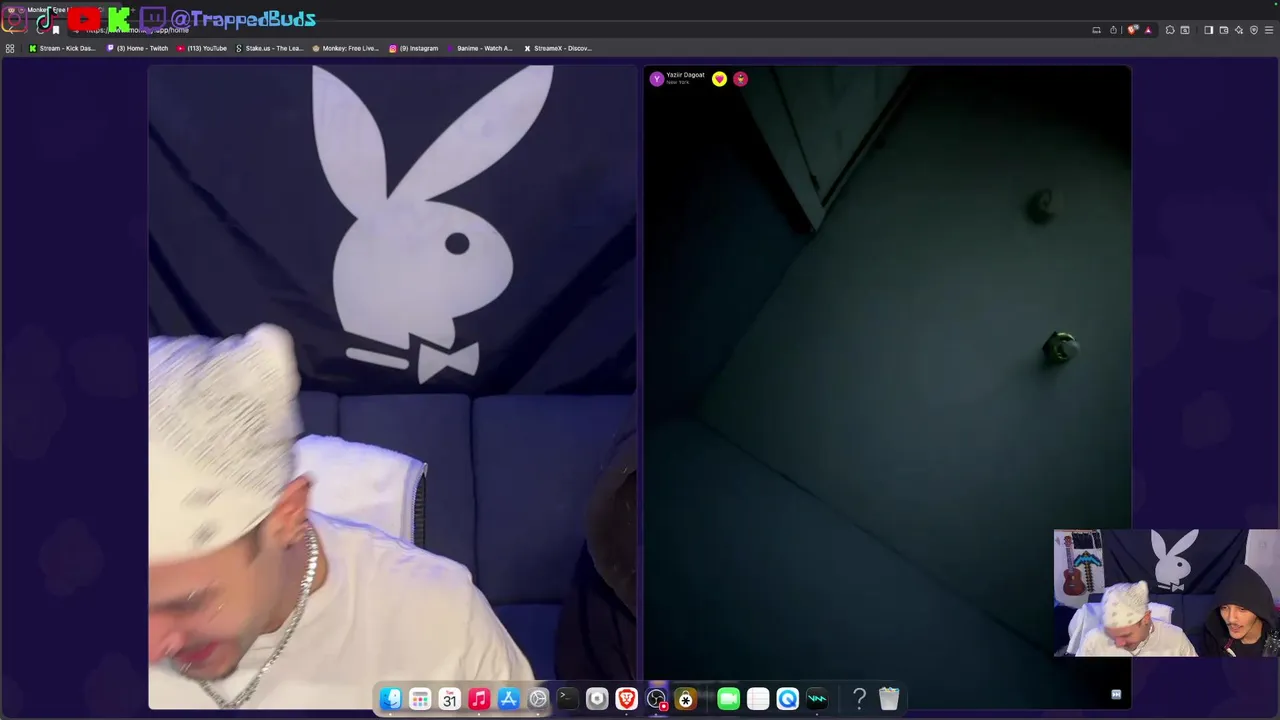Open Finder from the dock

[391, 699]
